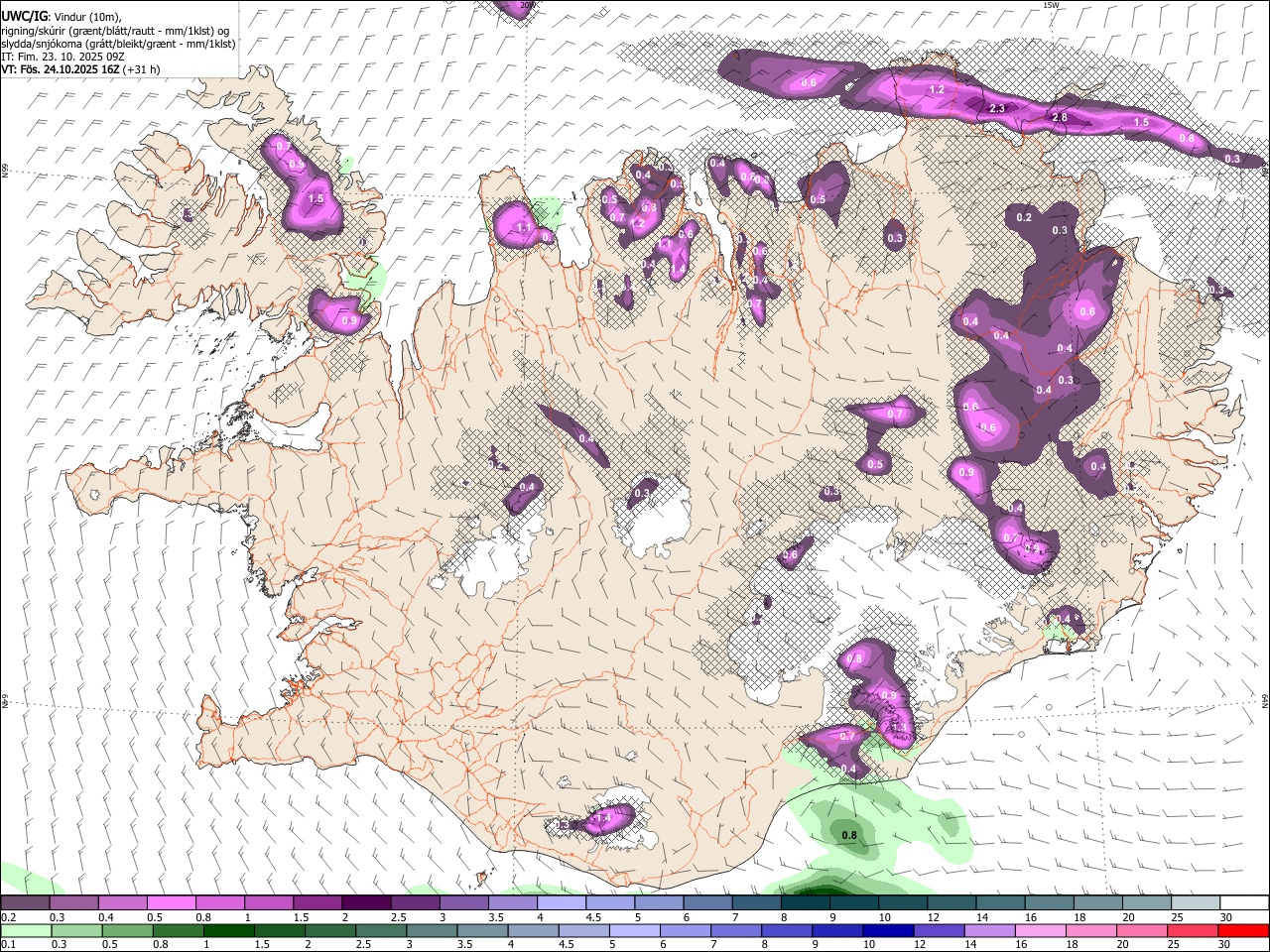The height and width of the screenshot is (952, 1270).
Task: Click the 'UWC/IG: Vindur (10m)' title line
Action: click(x=61, y=16)
